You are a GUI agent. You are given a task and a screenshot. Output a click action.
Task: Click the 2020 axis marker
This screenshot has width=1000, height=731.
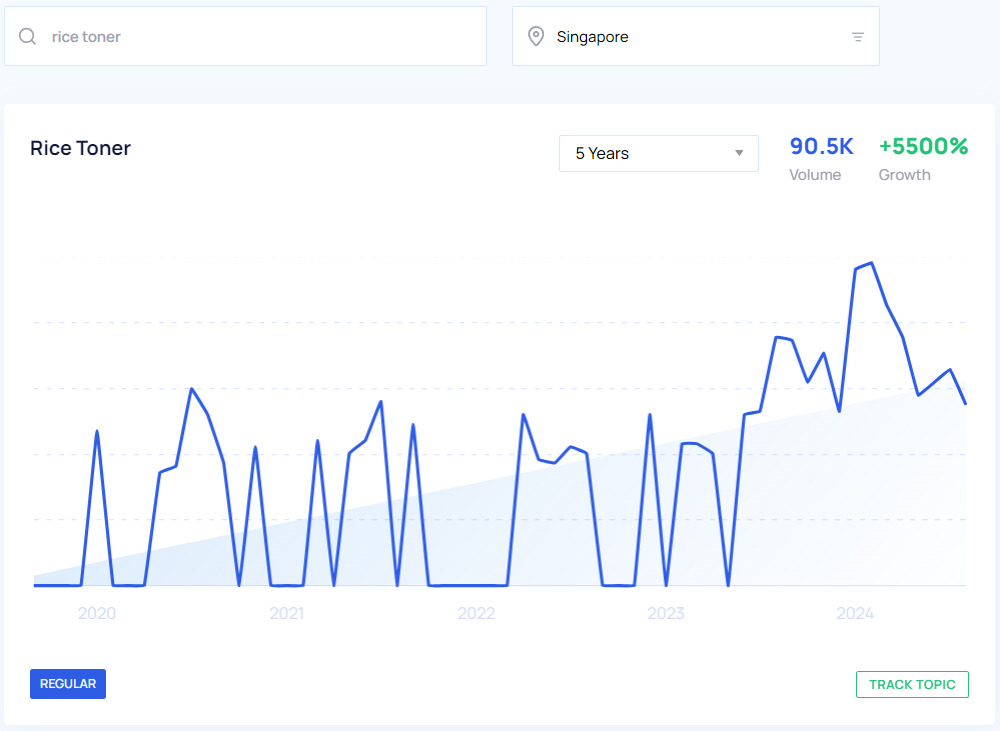click(97, 613)
